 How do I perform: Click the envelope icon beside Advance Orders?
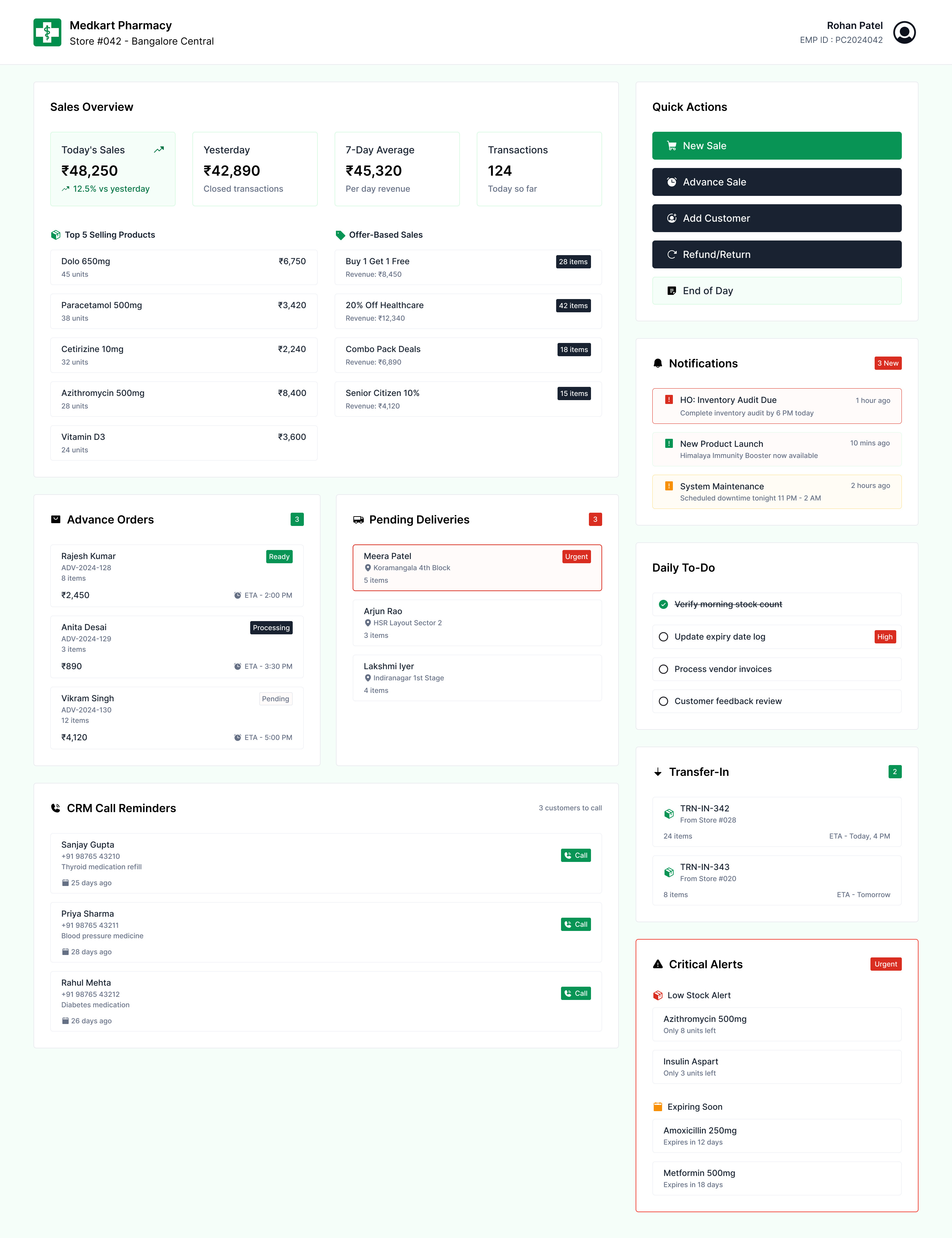pos(56,519)
